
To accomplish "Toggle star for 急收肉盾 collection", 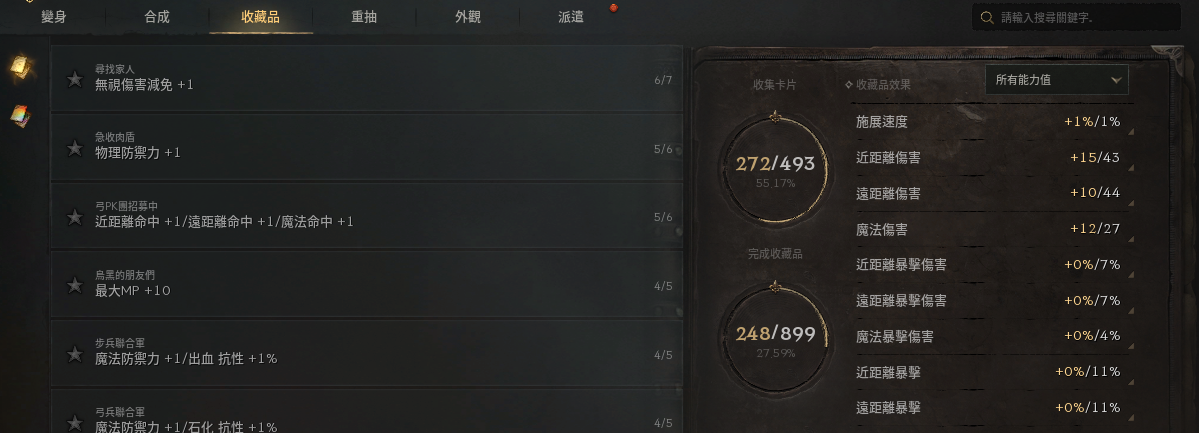I will click(75, 148).
